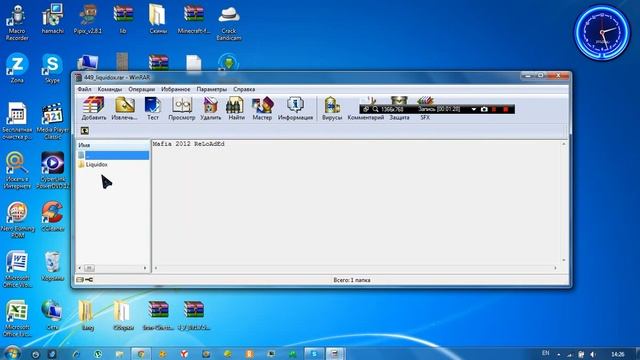Click the Удалить (Delete) toolbar icon
This screenshot has width=640, height=360.
[211, 109]
